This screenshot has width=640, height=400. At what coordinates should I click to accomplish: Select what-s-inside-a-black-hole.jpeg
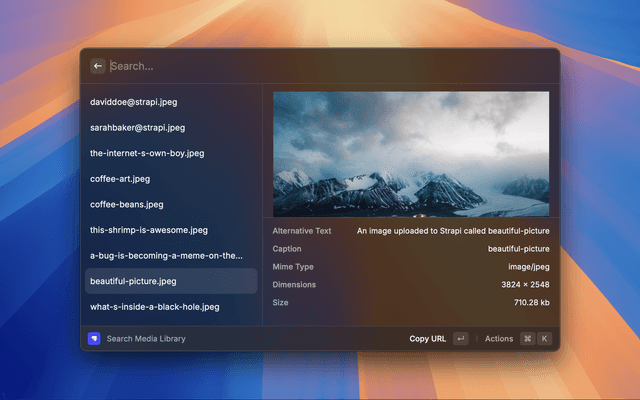pos(154,306)
